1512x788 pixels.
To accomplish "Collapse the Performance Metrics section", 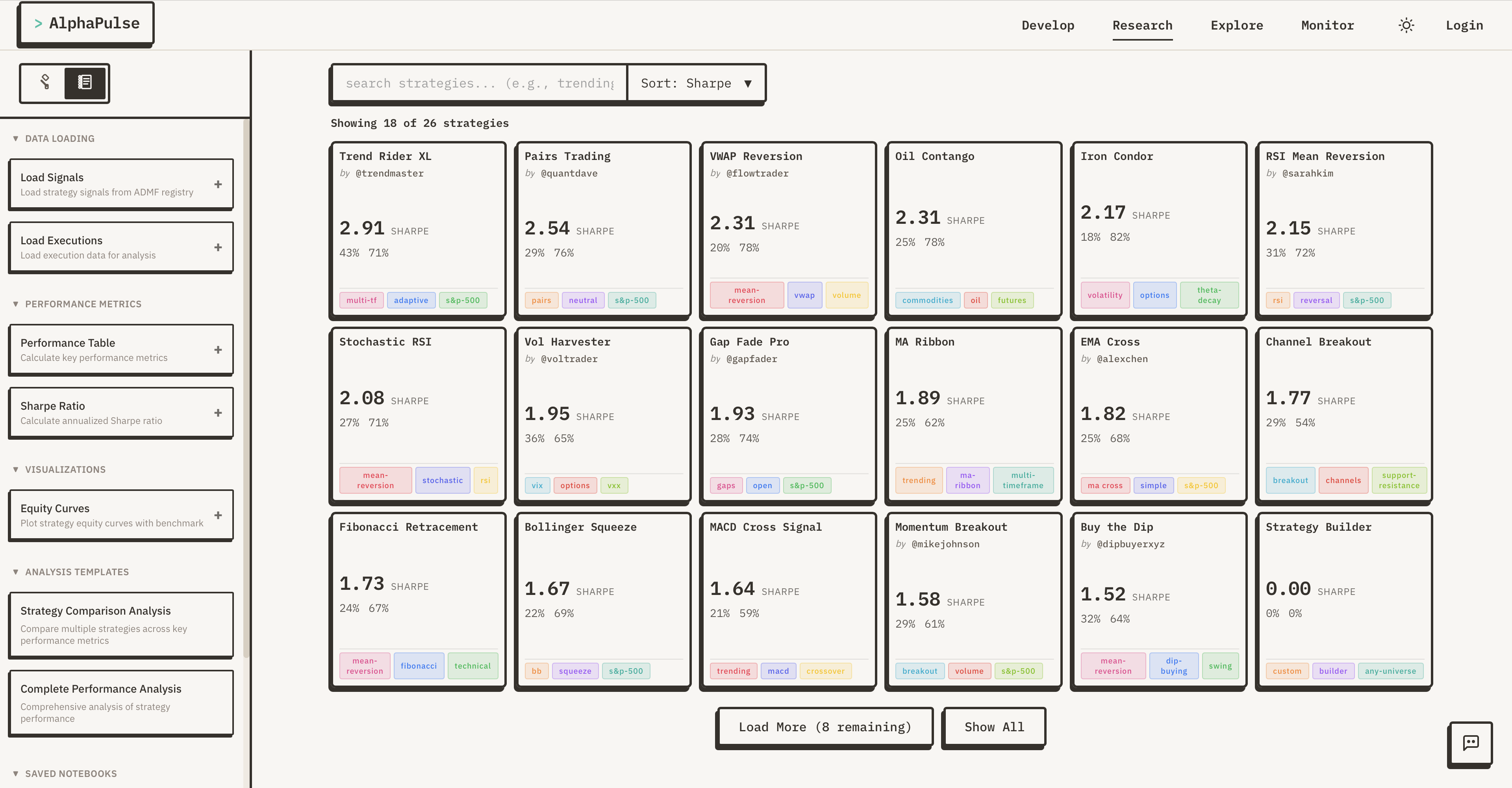I will point(77,303).
